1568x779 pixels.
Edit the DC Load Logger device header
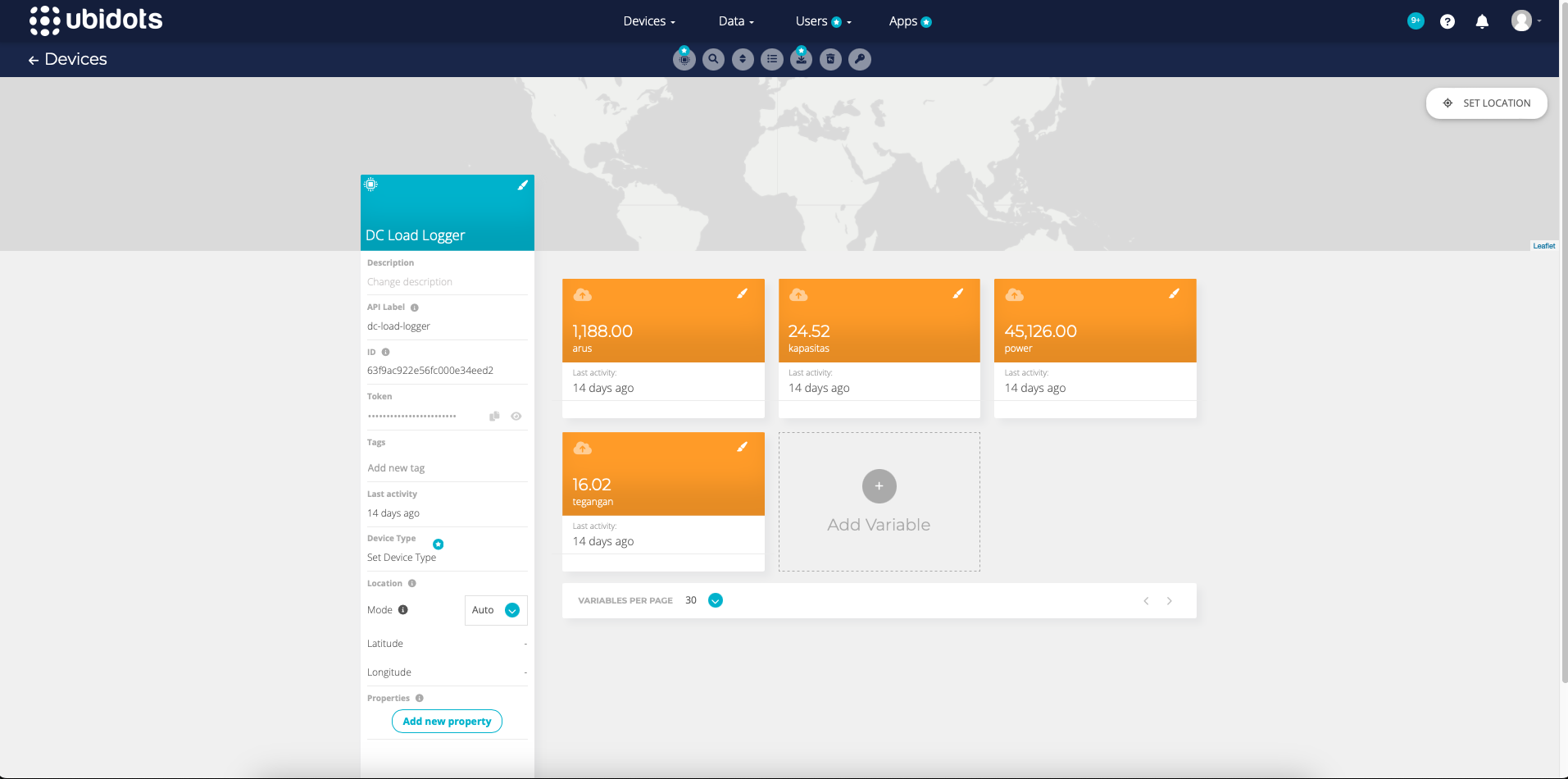point(522,185)
